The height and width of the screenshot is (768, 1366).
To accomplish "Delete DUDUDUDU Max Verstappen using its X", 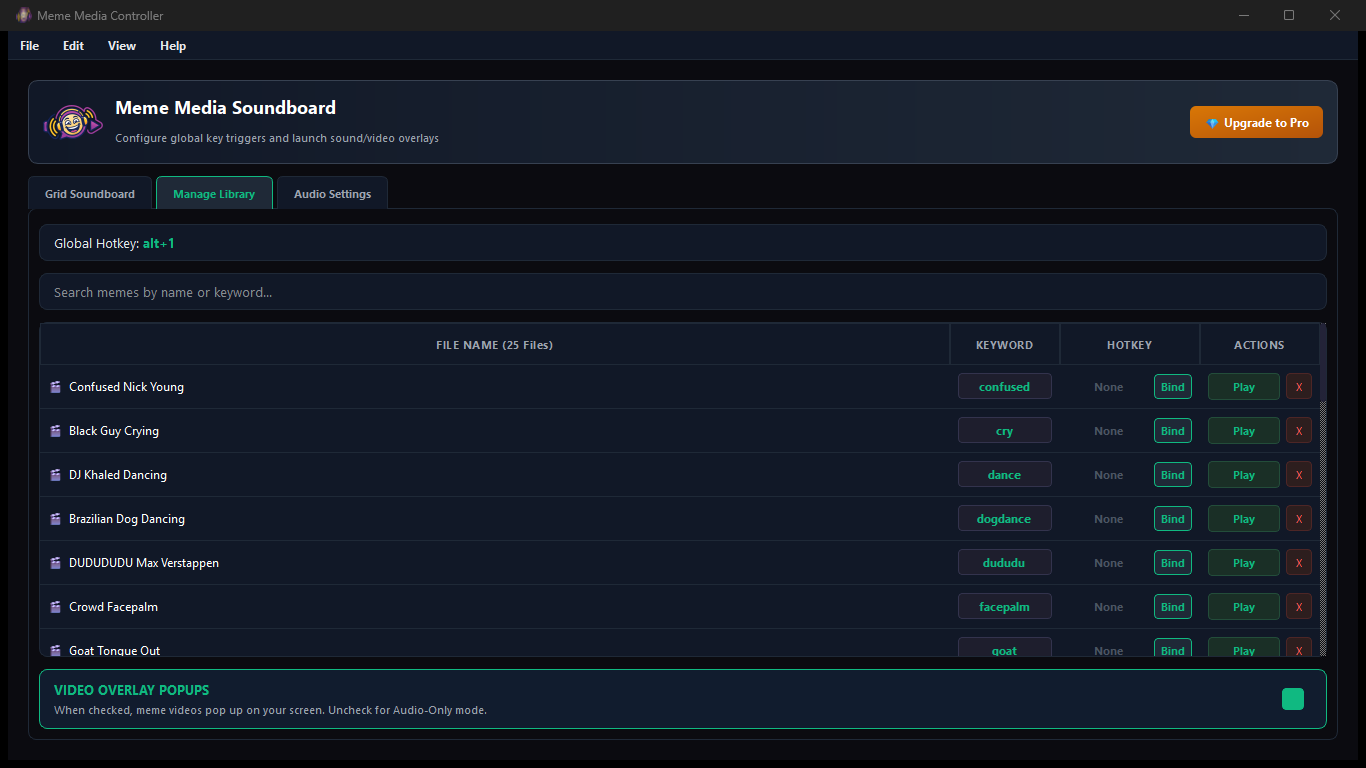I will click(1299, 563).
